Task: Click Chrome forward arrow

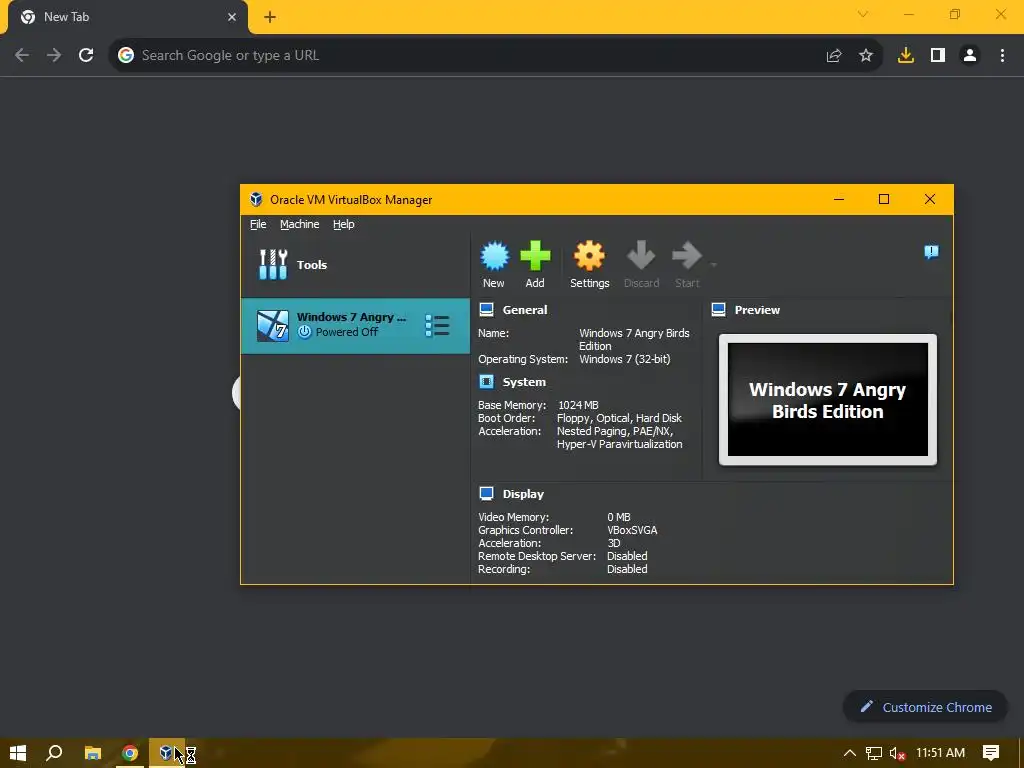Action: click(54, 56)
